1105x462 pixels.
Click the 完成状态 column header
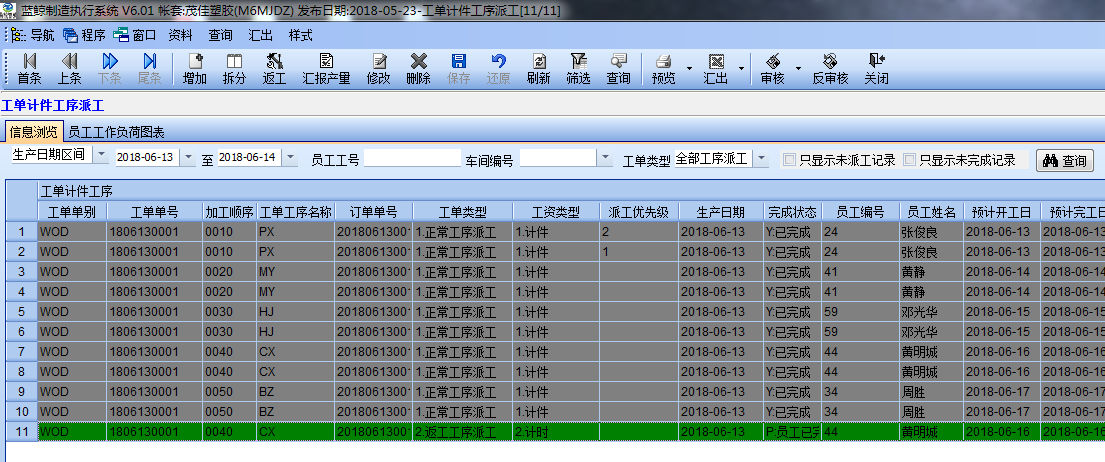pyautogui.click(x=792, y=212)
